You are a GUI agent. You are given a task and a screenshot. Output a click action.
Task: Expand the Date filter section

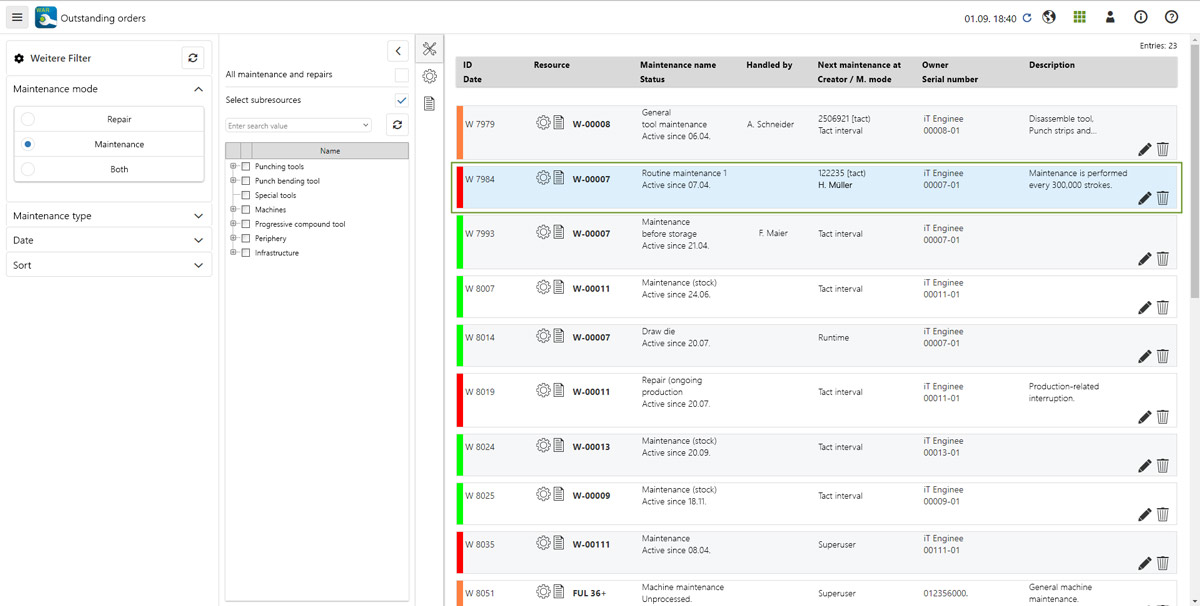pyautogui.click(x=109, y=240)
